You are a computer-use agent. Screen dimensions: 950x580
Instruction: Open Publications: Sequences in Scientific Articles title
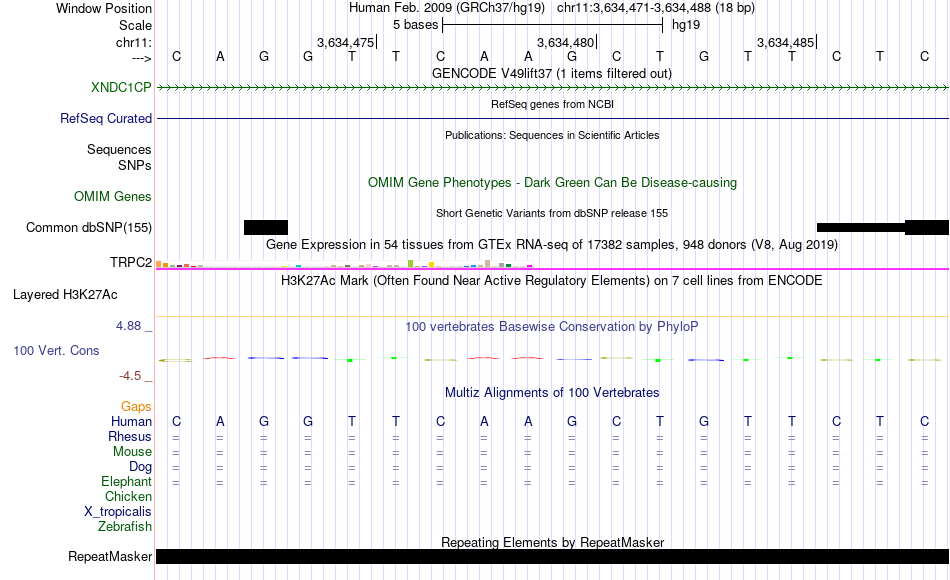click(552, 135)
